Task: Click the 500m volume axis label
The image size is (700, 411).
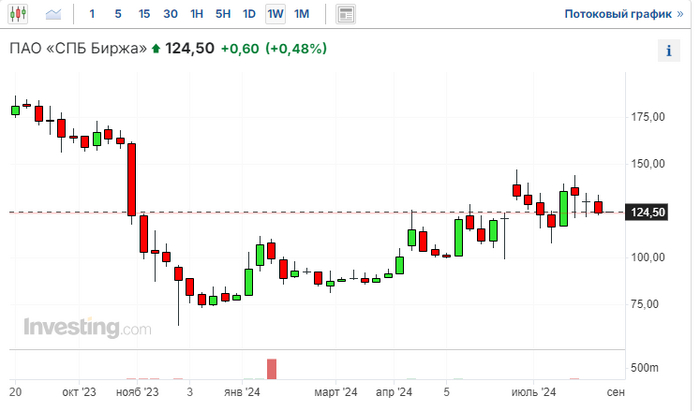Action: 645,368
